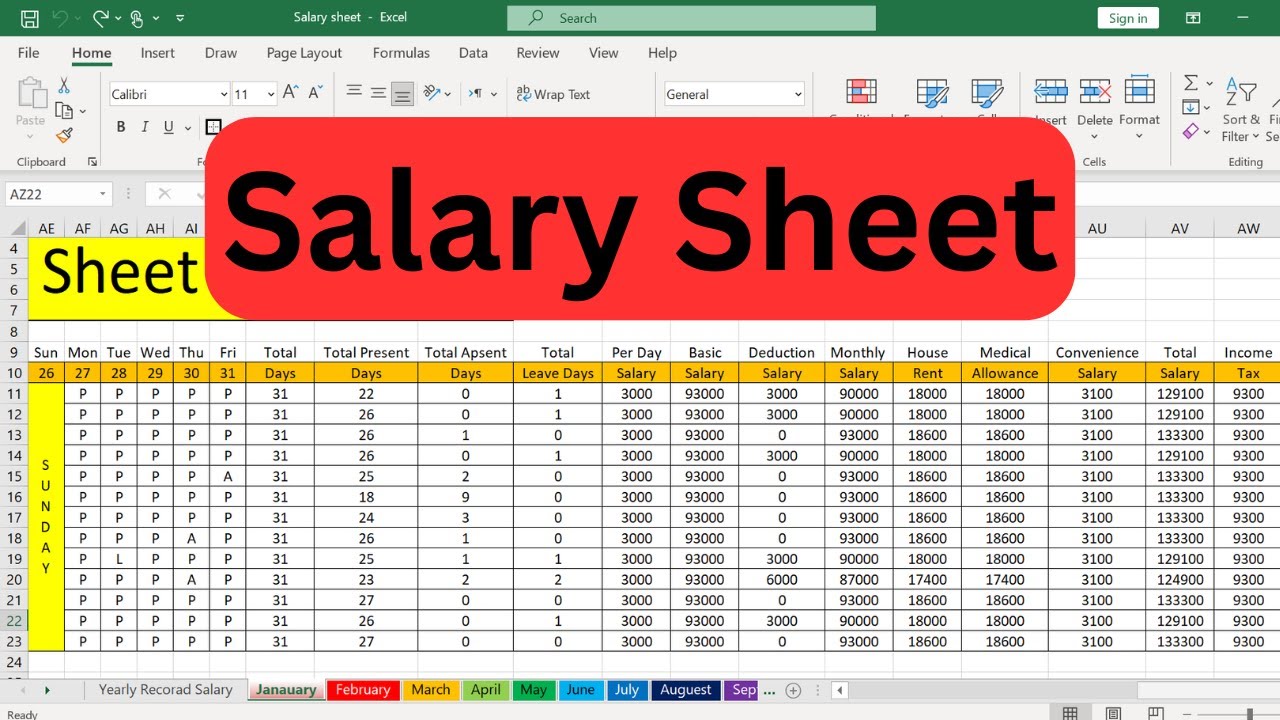Open the Calibri font name dropdown
The width and height of the screenshot is (1280, 720).
pyautogui.click(x=223, y=94)
